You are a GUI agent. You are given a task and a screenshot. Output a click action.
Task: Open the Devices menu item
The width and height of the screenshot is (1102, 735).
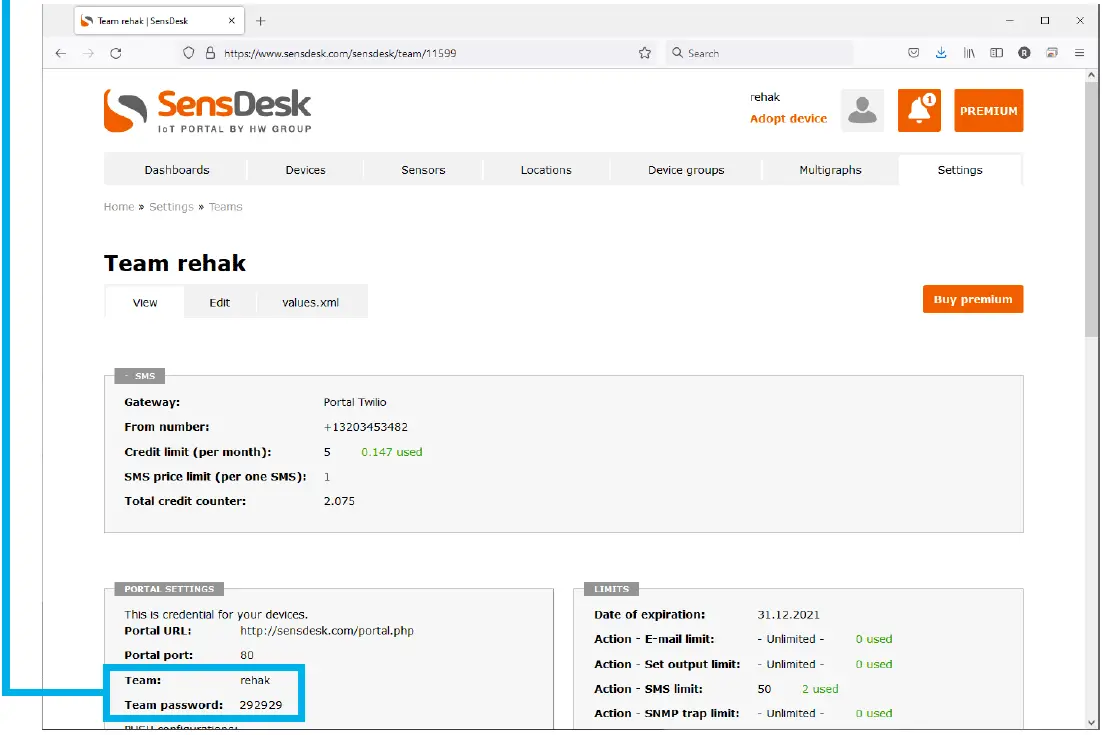coord(305,170)
